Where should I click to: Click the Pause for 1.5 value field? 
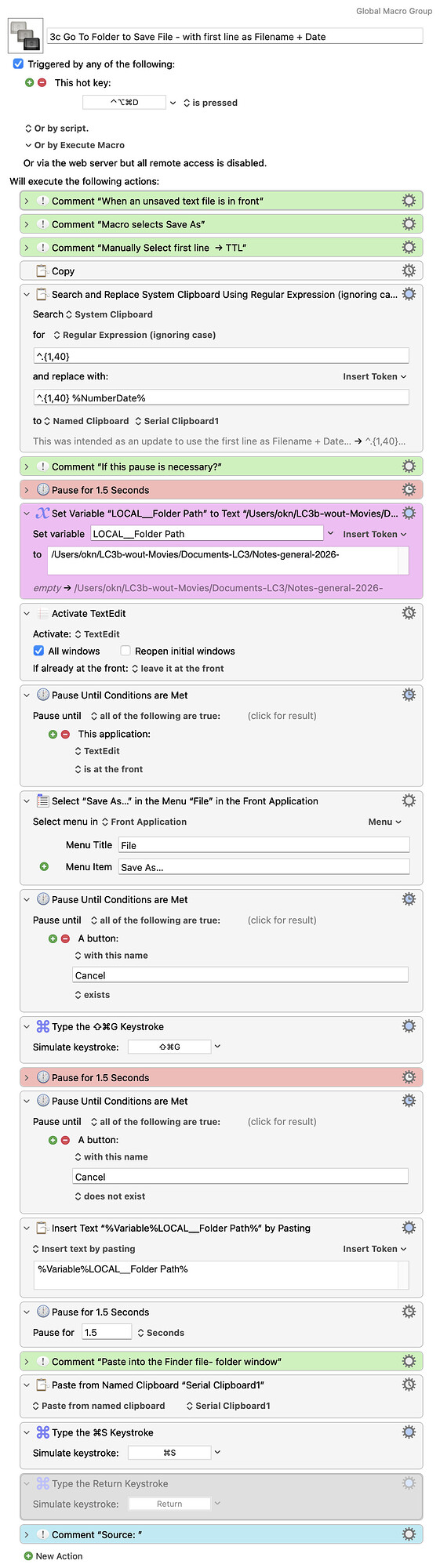coord(106,1332)
